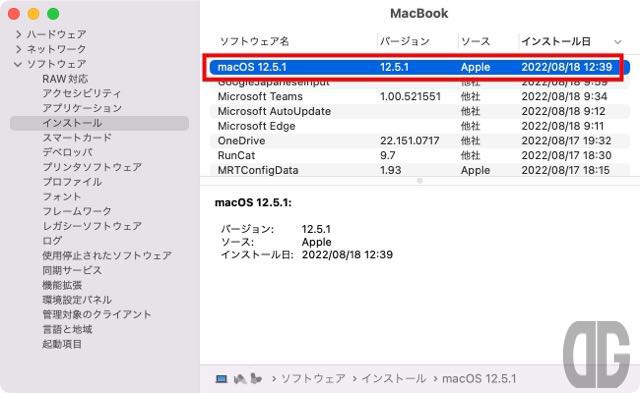The image size is (640, 393).
Task: Select ログ in the sidebar
Action: pos(52,240)
